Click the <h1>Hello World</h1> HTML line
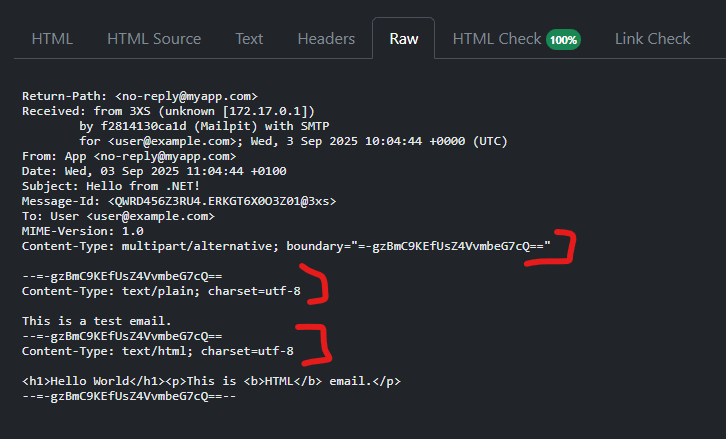 click(x=212, y=381)
